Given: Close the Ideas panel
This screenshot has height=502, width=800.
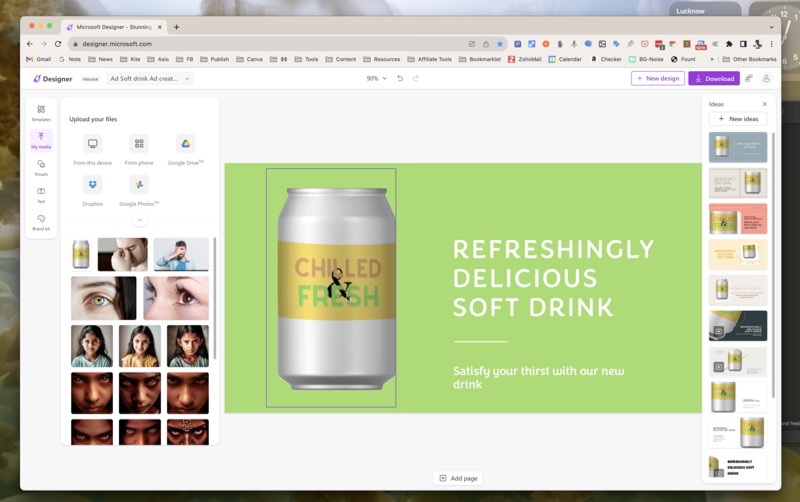Looking at the screenshot, I should coord(764,104).
